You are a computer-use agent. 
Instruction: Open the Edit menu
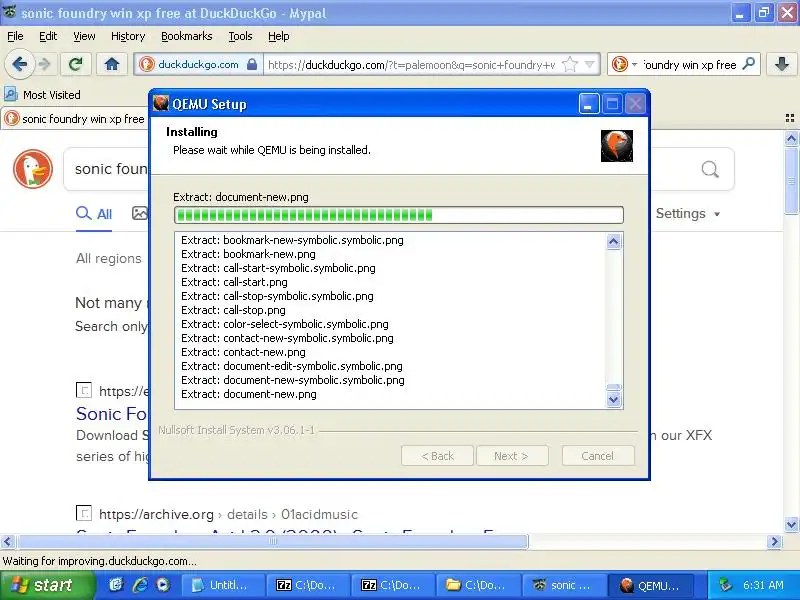point(48,36)
